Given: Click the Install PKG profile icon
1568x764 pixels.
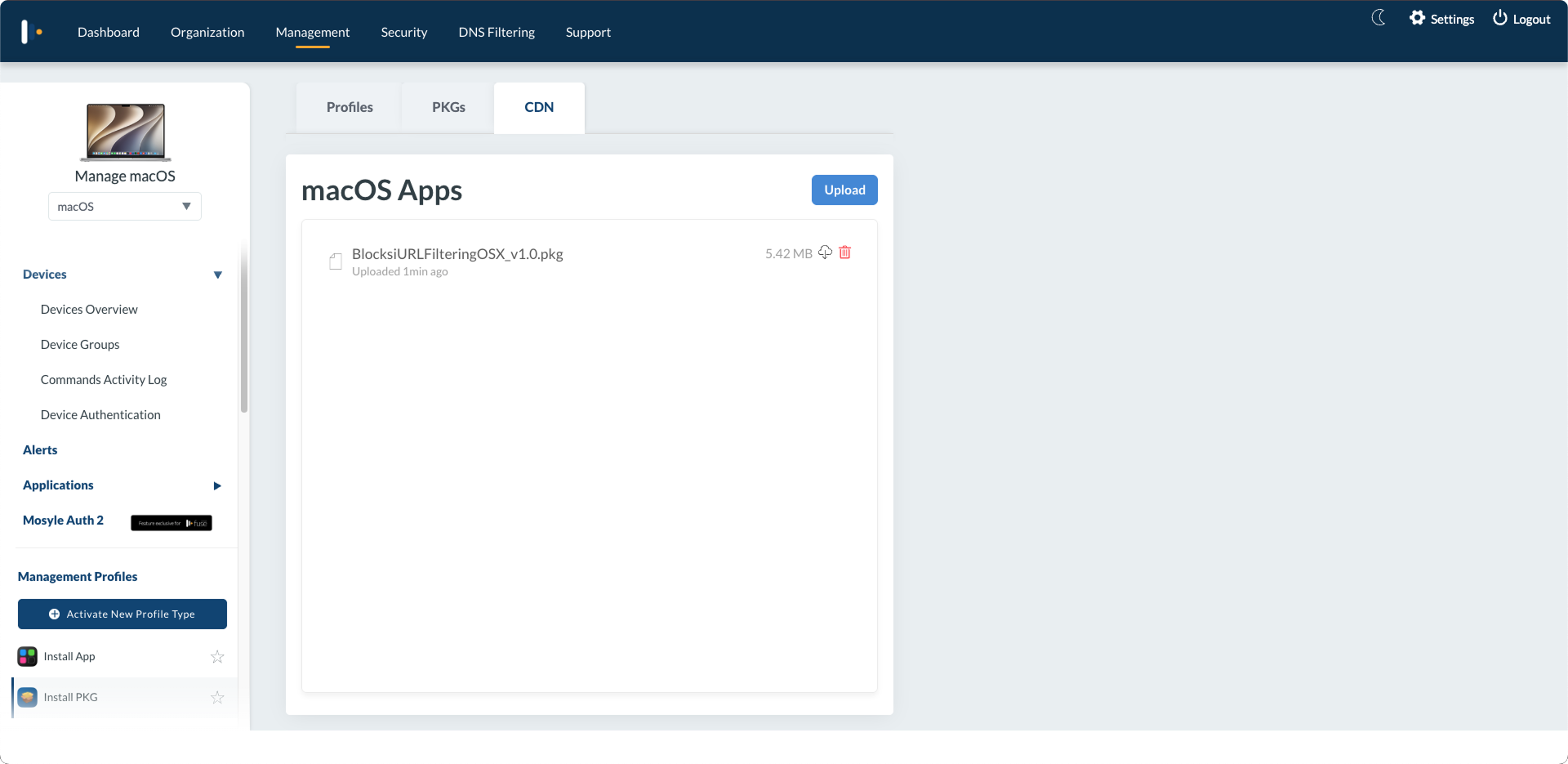Looking at the screenshot, I should pos(28,697).
